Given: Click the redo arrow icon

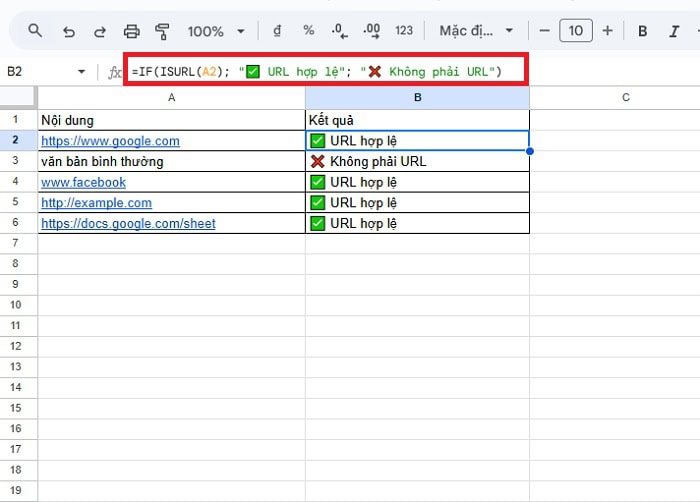Looking at the screenshot, I should (97, 31).
